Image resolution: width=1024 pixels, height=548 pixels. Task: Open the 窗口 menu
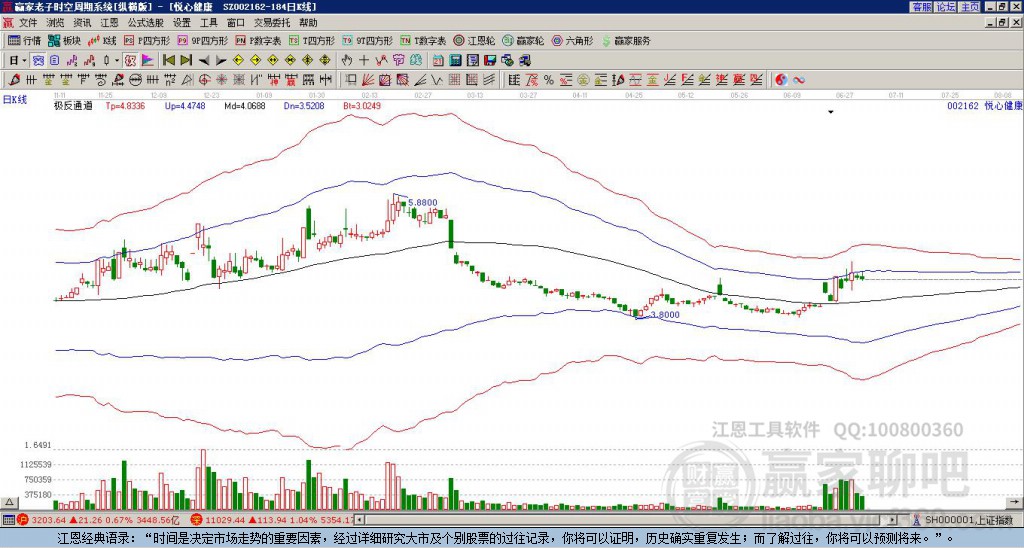(x=236, y=23)
